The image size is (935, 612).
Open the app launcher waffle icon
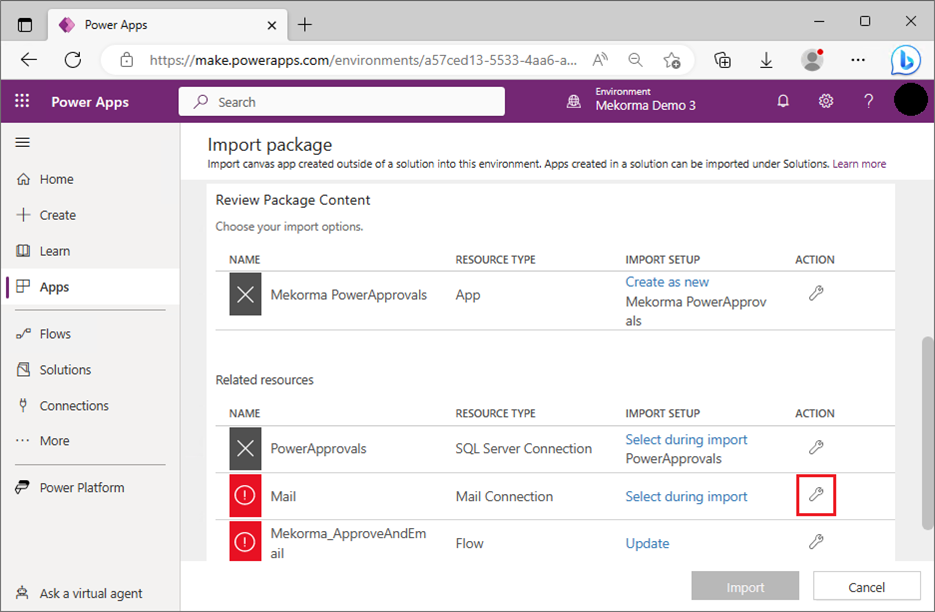(22, 101)
